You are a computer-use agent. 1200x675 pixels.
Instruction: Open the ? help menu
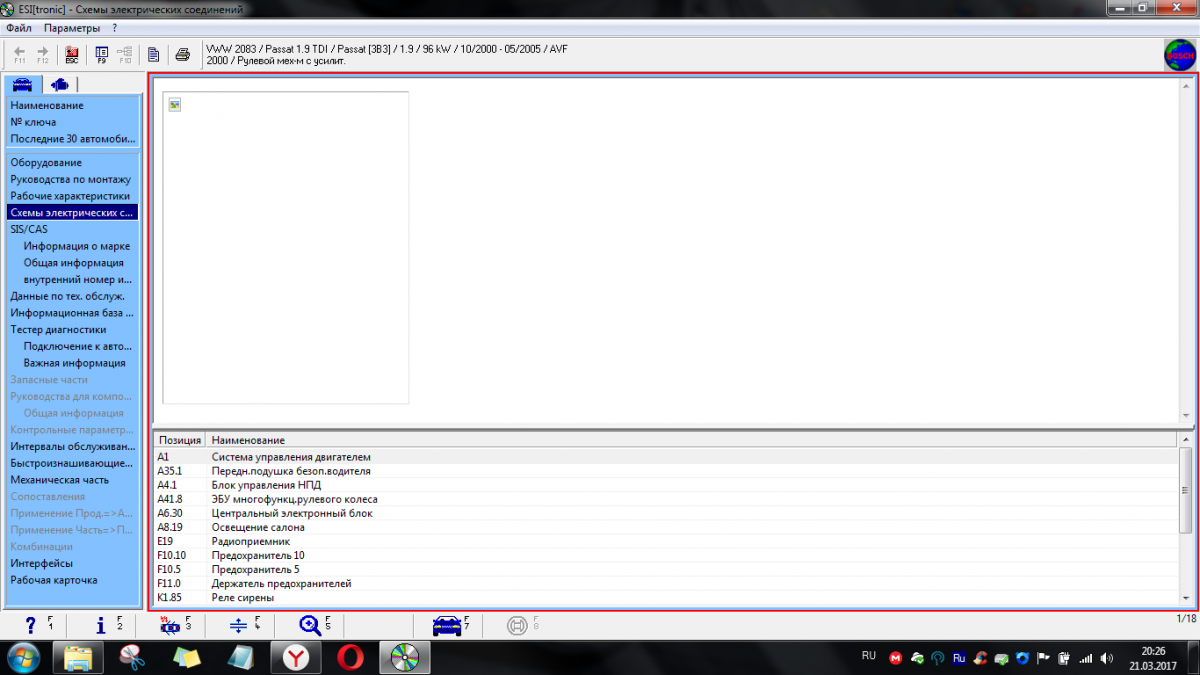[x=115, y=28]
